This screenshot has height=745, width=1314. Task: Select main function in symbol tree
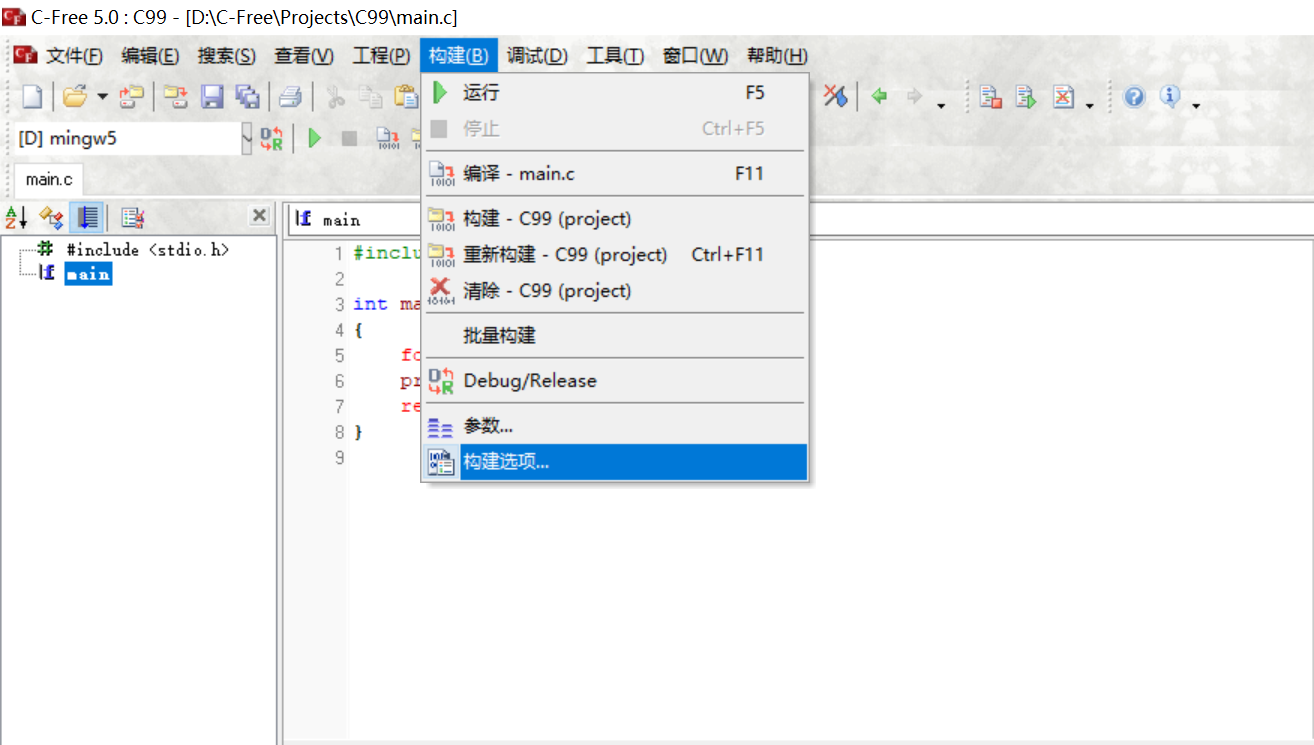(88, 274)
